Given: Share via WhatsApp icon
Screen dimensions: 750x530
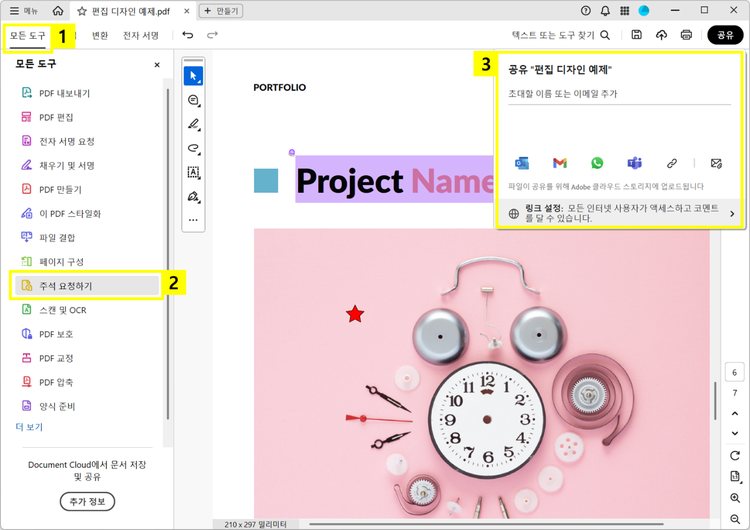Looking at the screenshot, I should (x=597, y=163).
